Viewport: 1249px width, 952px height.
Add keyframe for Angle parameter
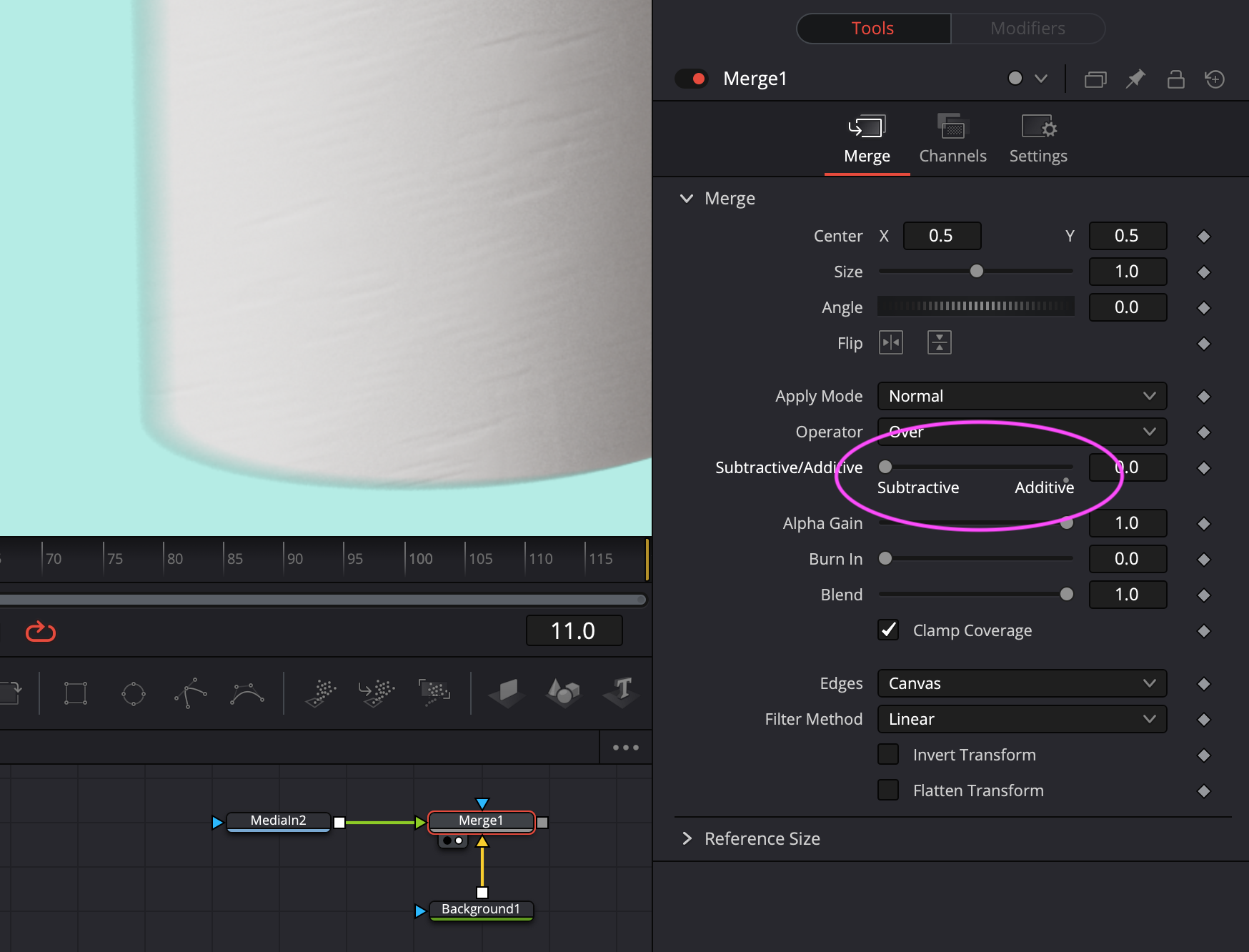coord(1204,308)
